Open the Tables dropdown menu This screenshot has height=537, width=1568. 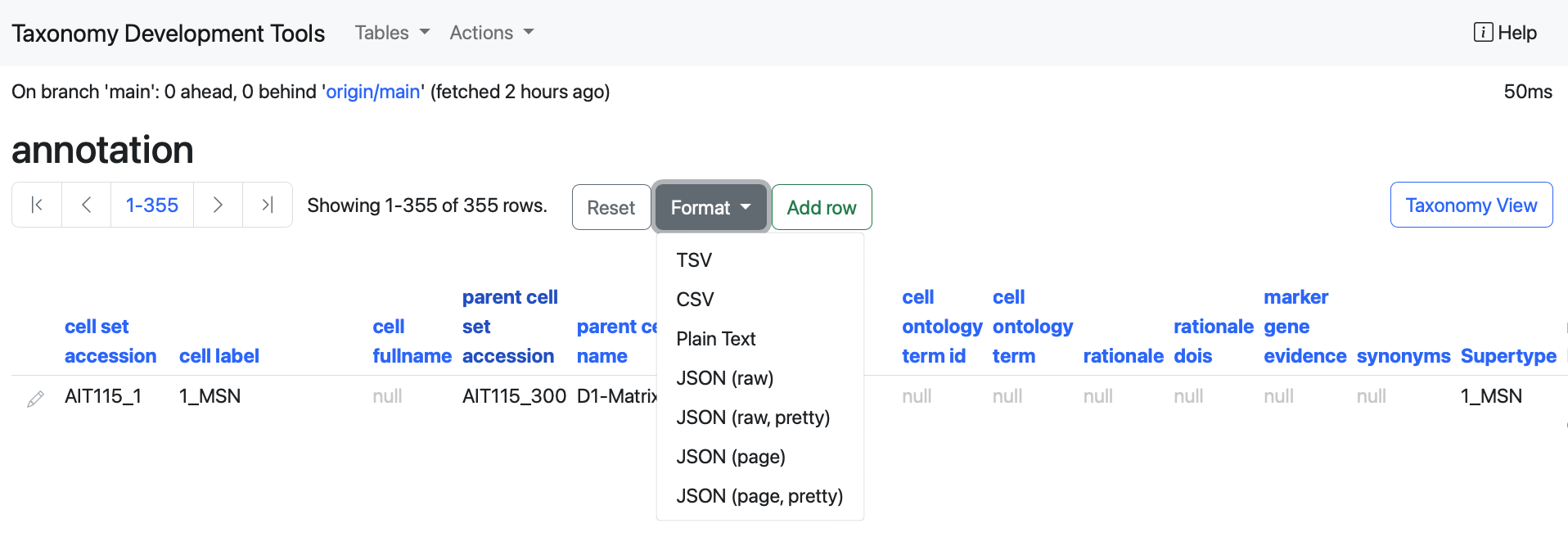[x=392, y=33]
